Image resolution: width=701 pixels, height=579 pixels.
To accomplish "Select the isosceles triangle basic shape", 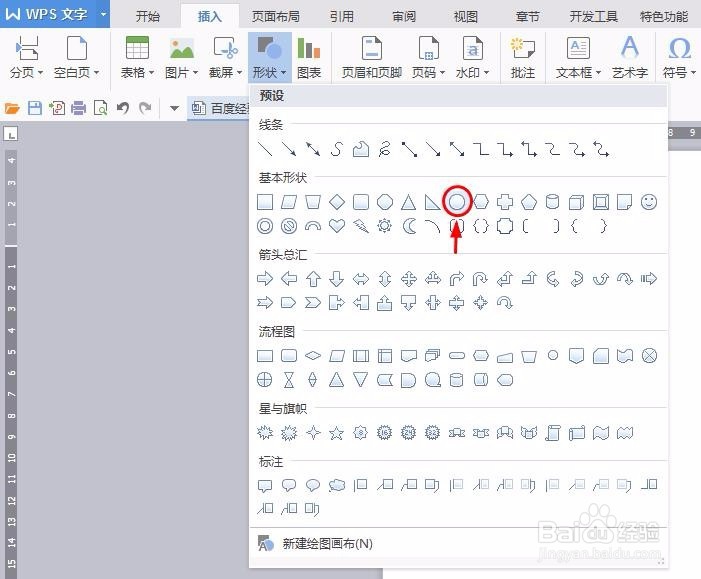I will tap(408, 202).
